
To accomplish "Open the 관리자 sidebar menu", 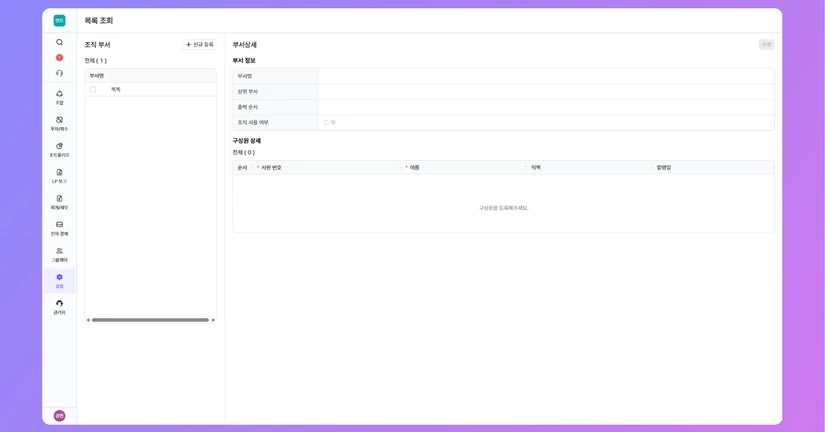I will [59, 307].
